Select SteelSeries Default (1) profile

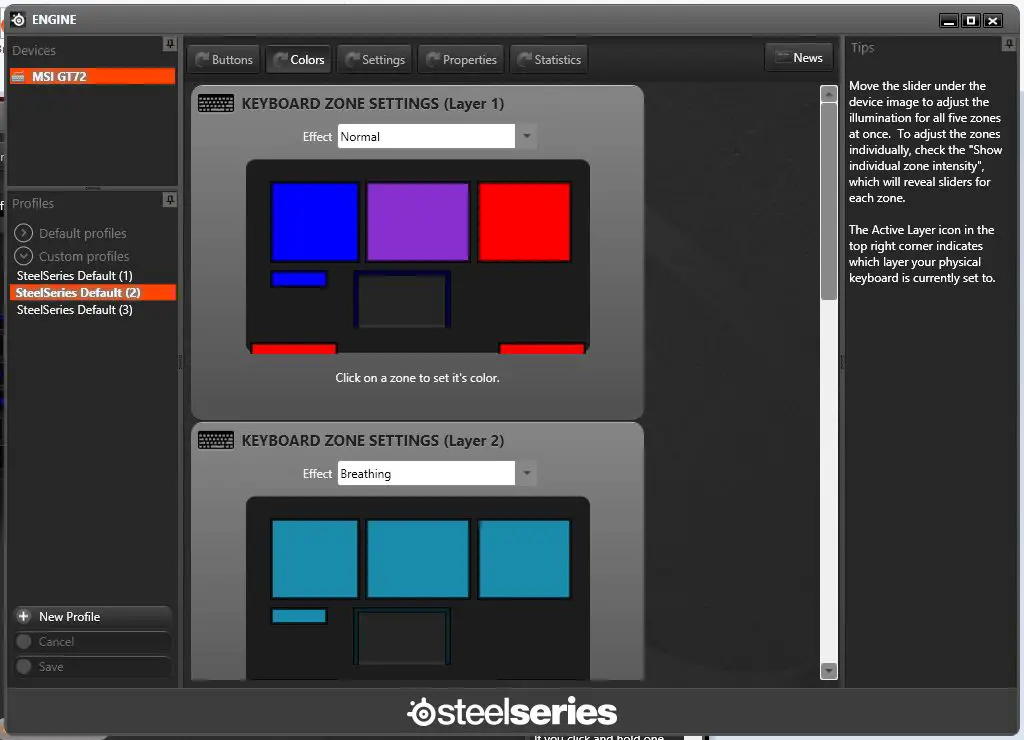click(74, 276)
